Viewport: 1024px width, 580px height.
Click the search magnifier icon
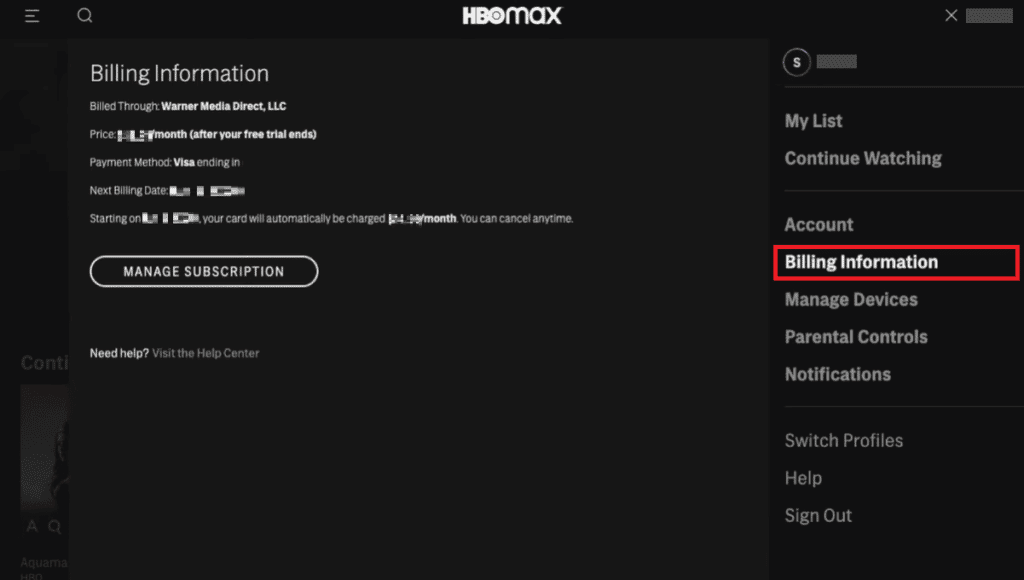[x=85, y=15]
